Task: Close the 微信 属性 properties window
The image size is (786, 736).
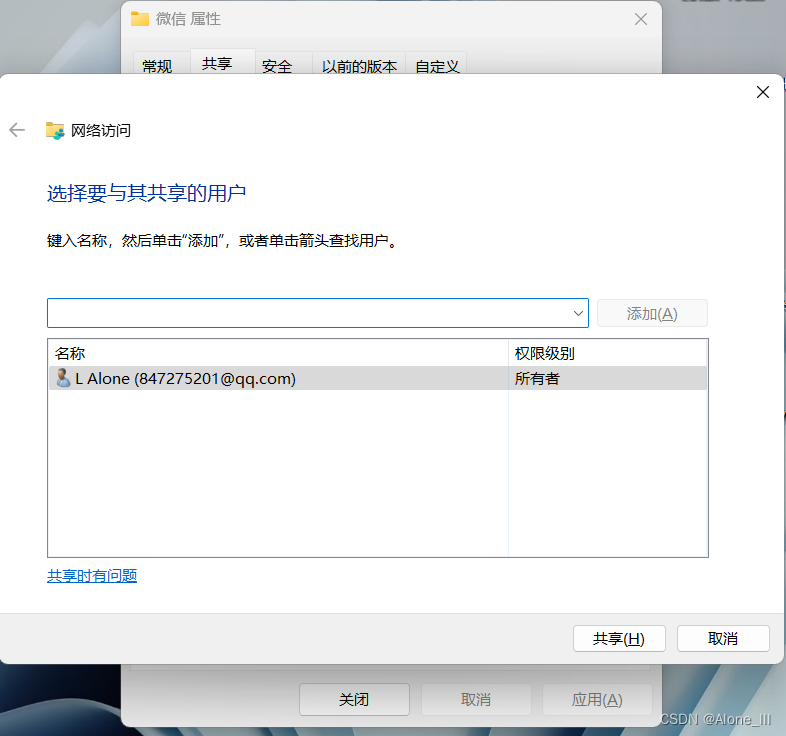Action: click(641, 19)
